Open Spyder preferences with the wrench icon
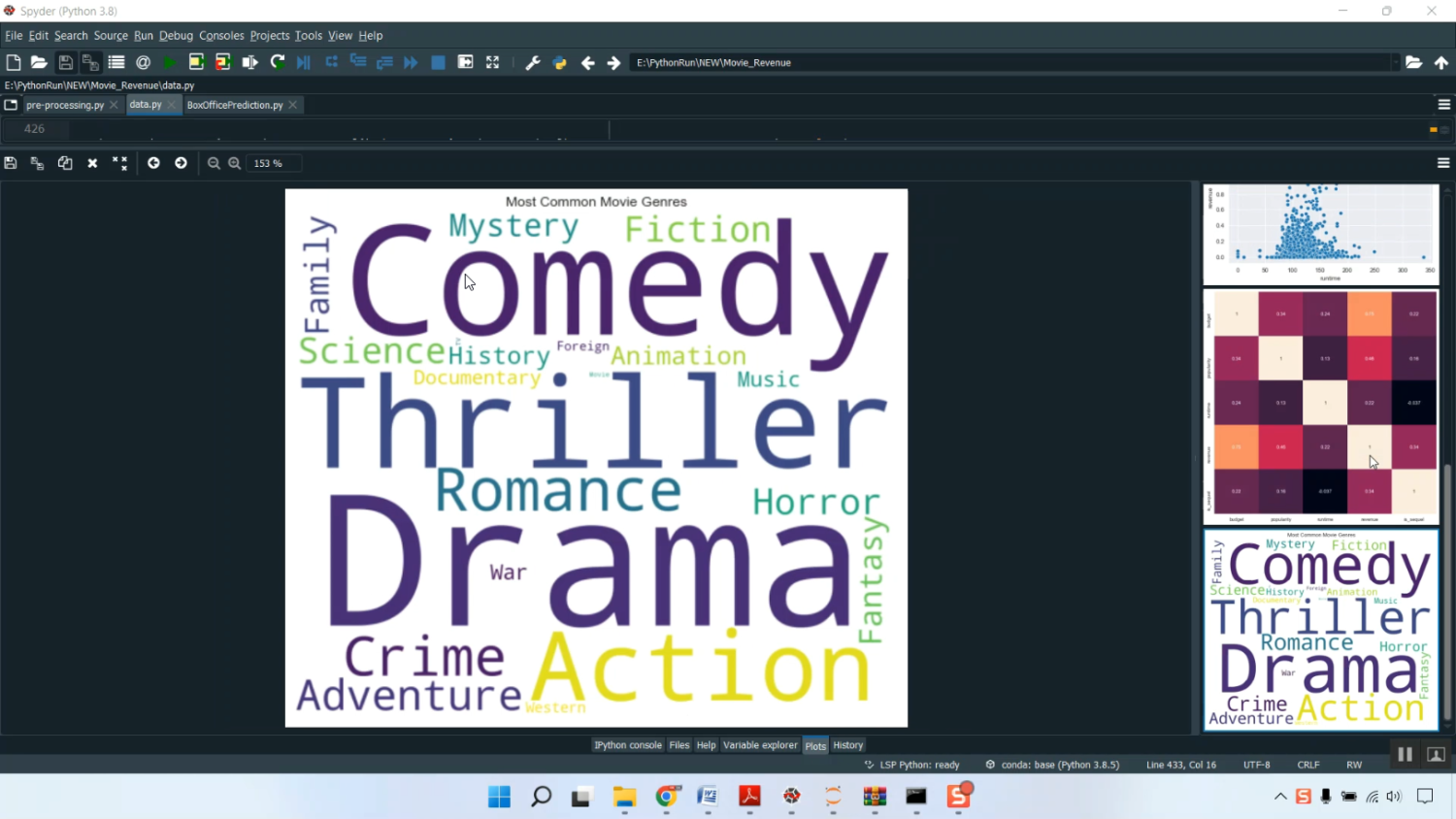 coord(532,62)
